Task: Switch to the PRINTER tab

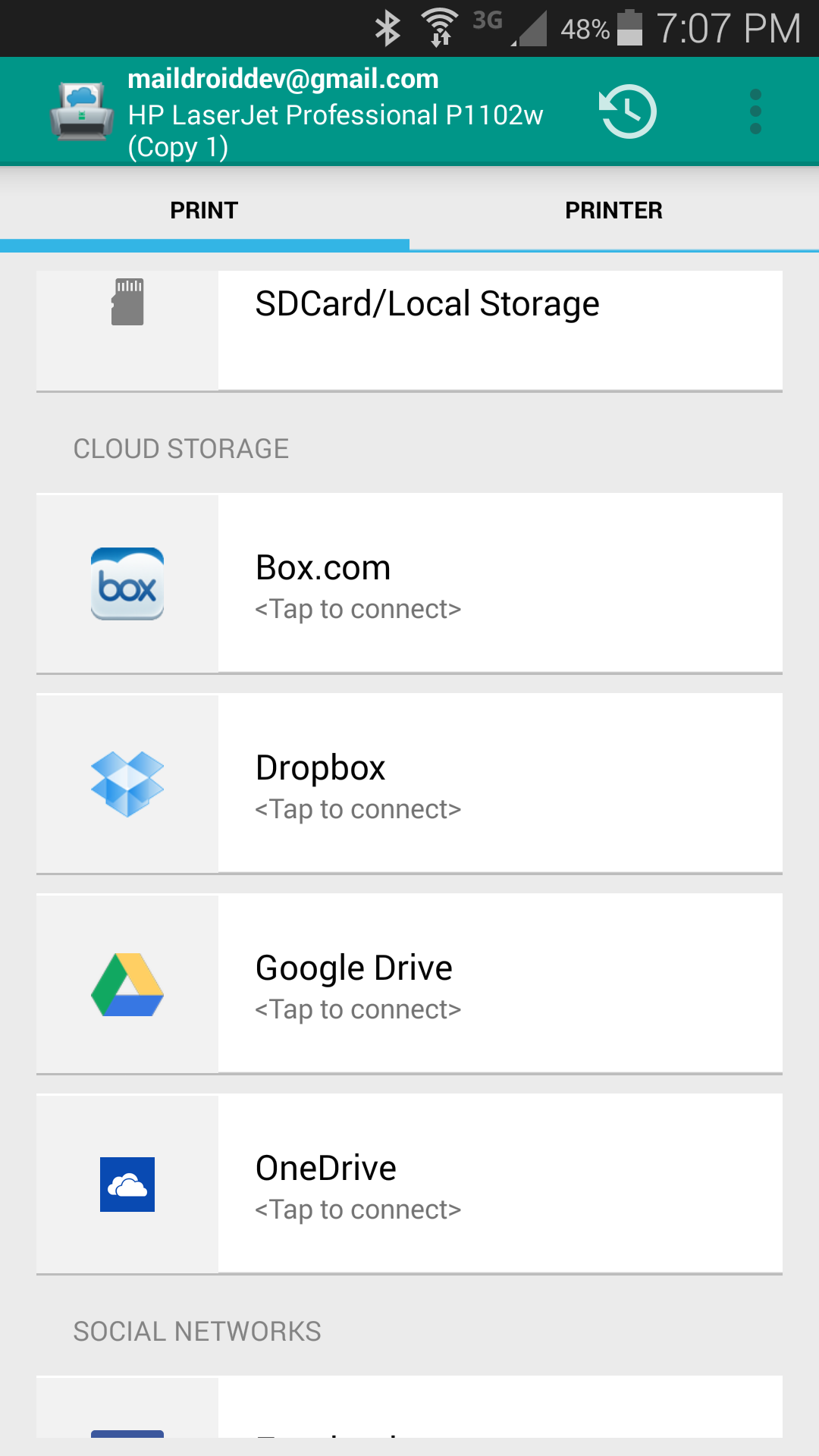Action: tap(613, 210)
